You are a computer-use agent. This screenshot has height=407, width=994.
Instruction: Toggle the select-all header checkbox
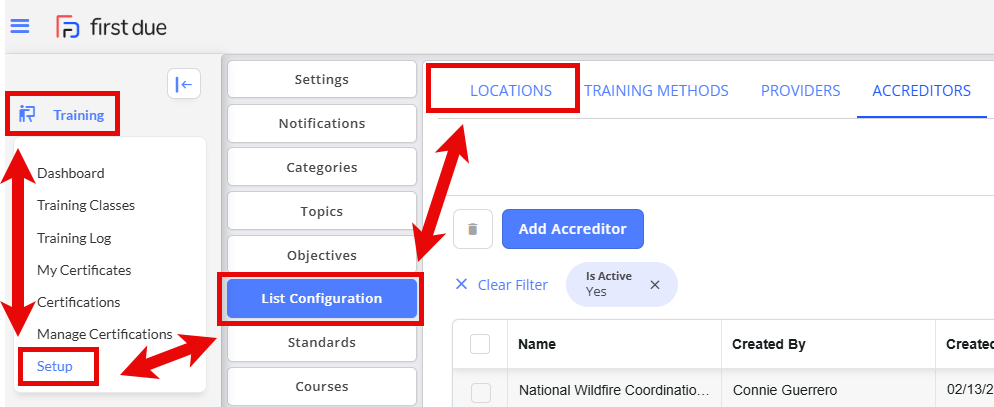[x=480, y=344]
